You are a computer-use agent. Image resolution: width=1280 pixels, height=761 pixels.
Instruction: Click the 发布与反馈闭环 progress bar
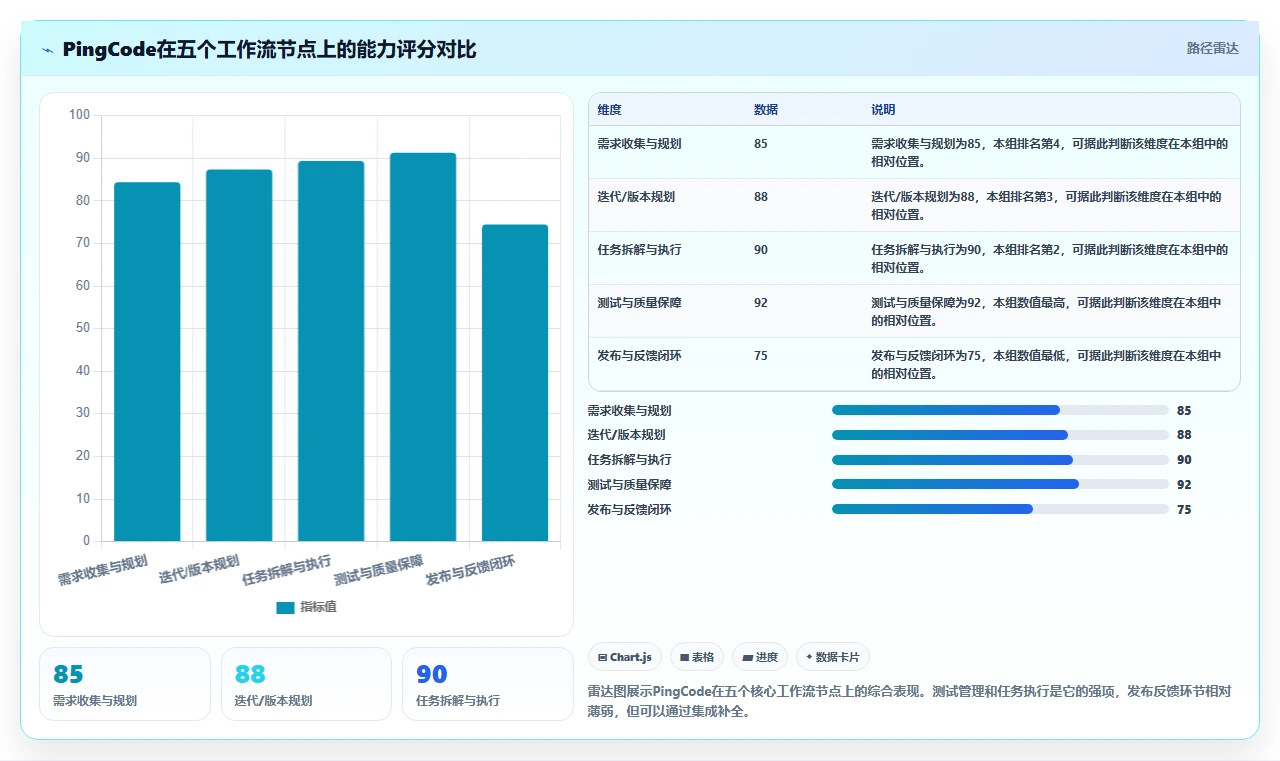click(x=1000, y=509)
